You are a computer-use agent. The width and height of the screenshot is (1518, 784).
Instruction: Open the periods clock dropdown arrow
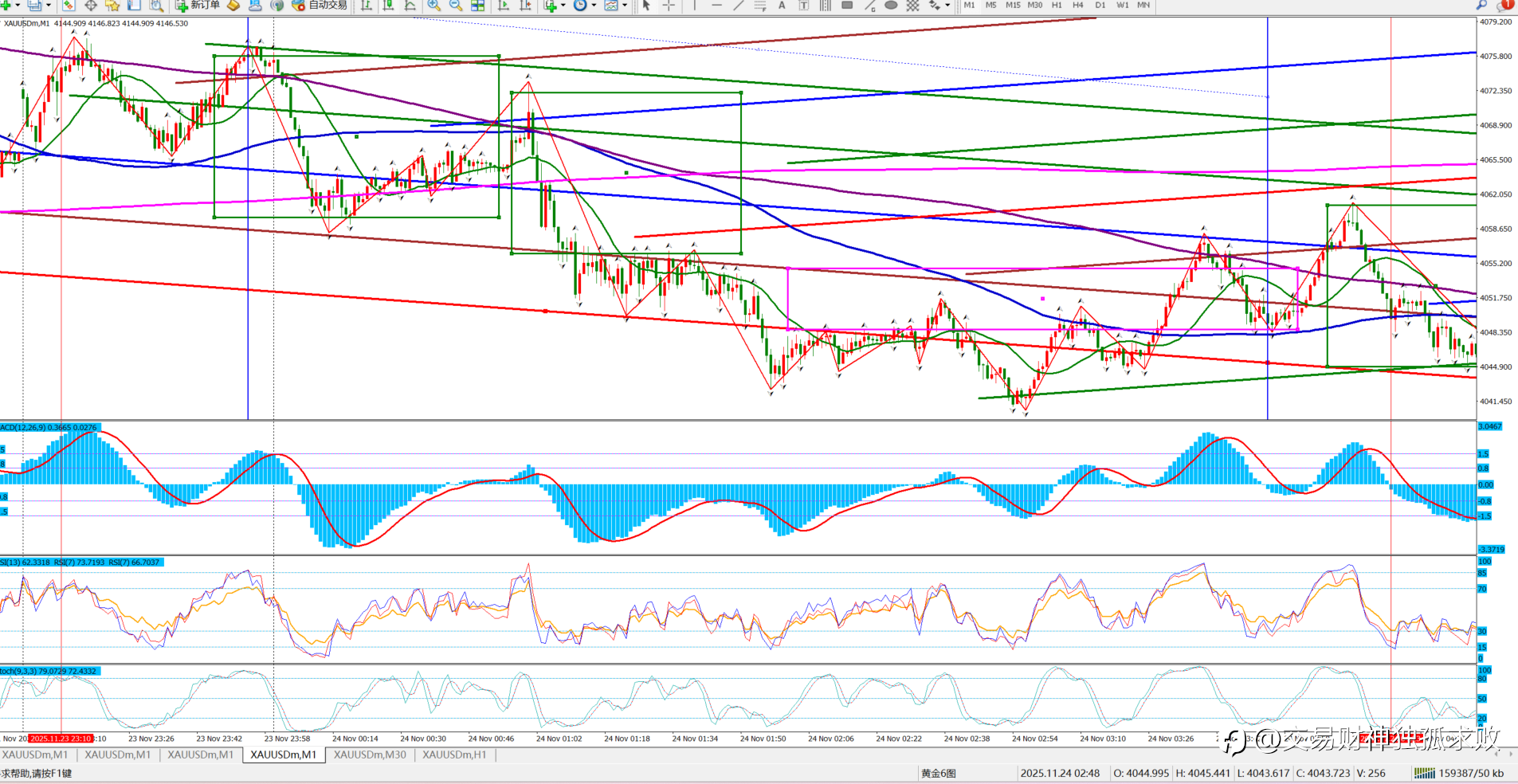(x=594, y=5)
